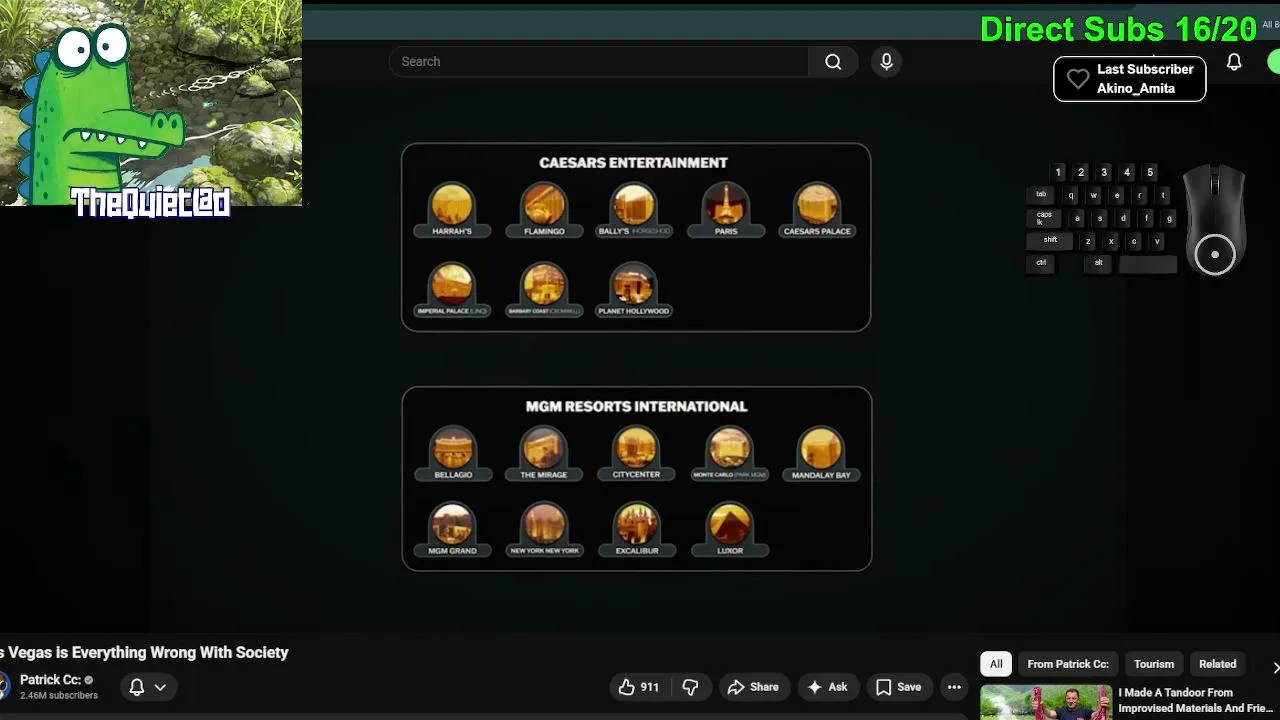
Task: Click the CityCenter icon
Action: pos(636,454)
